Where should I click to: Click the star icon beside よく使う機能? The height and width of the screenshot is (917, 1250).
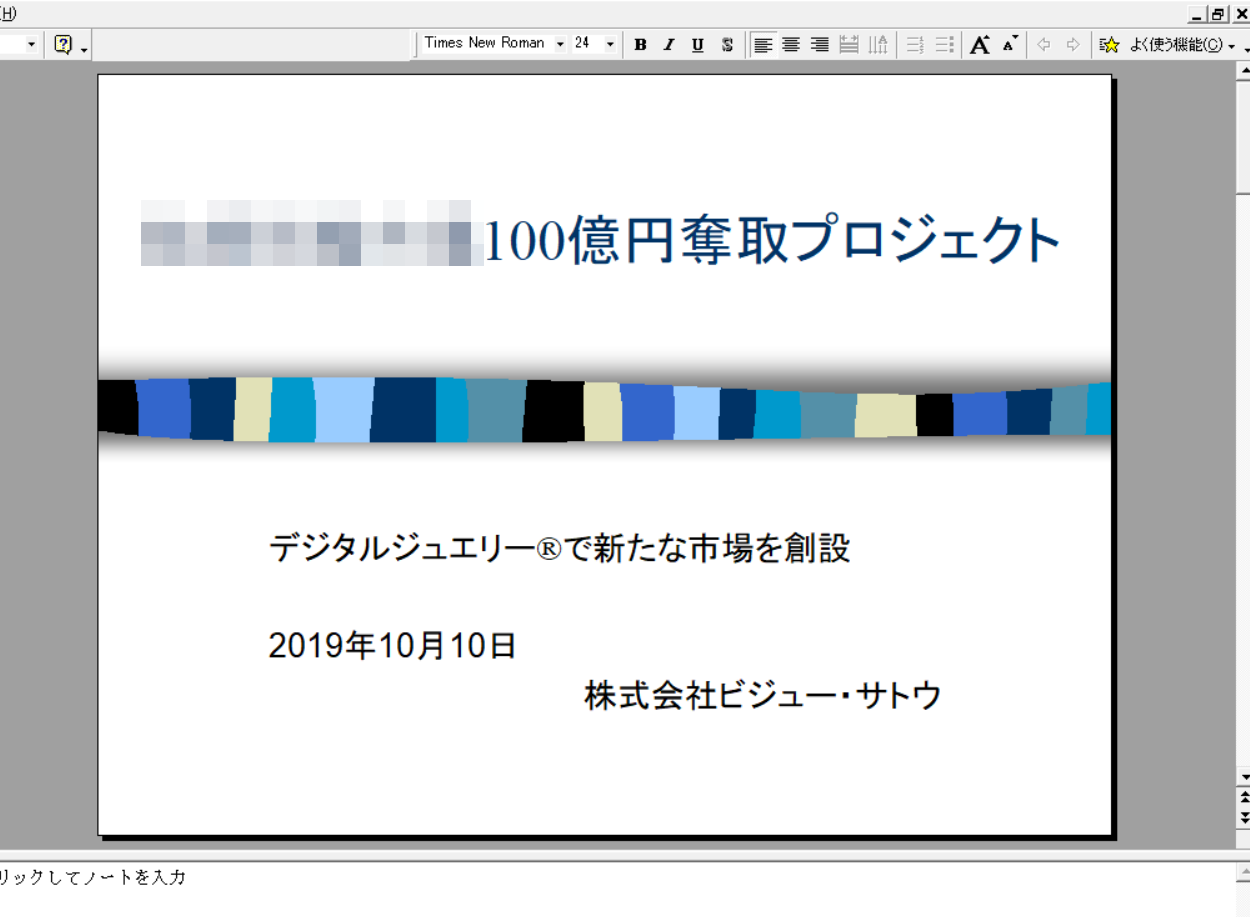coord(1109,45)
